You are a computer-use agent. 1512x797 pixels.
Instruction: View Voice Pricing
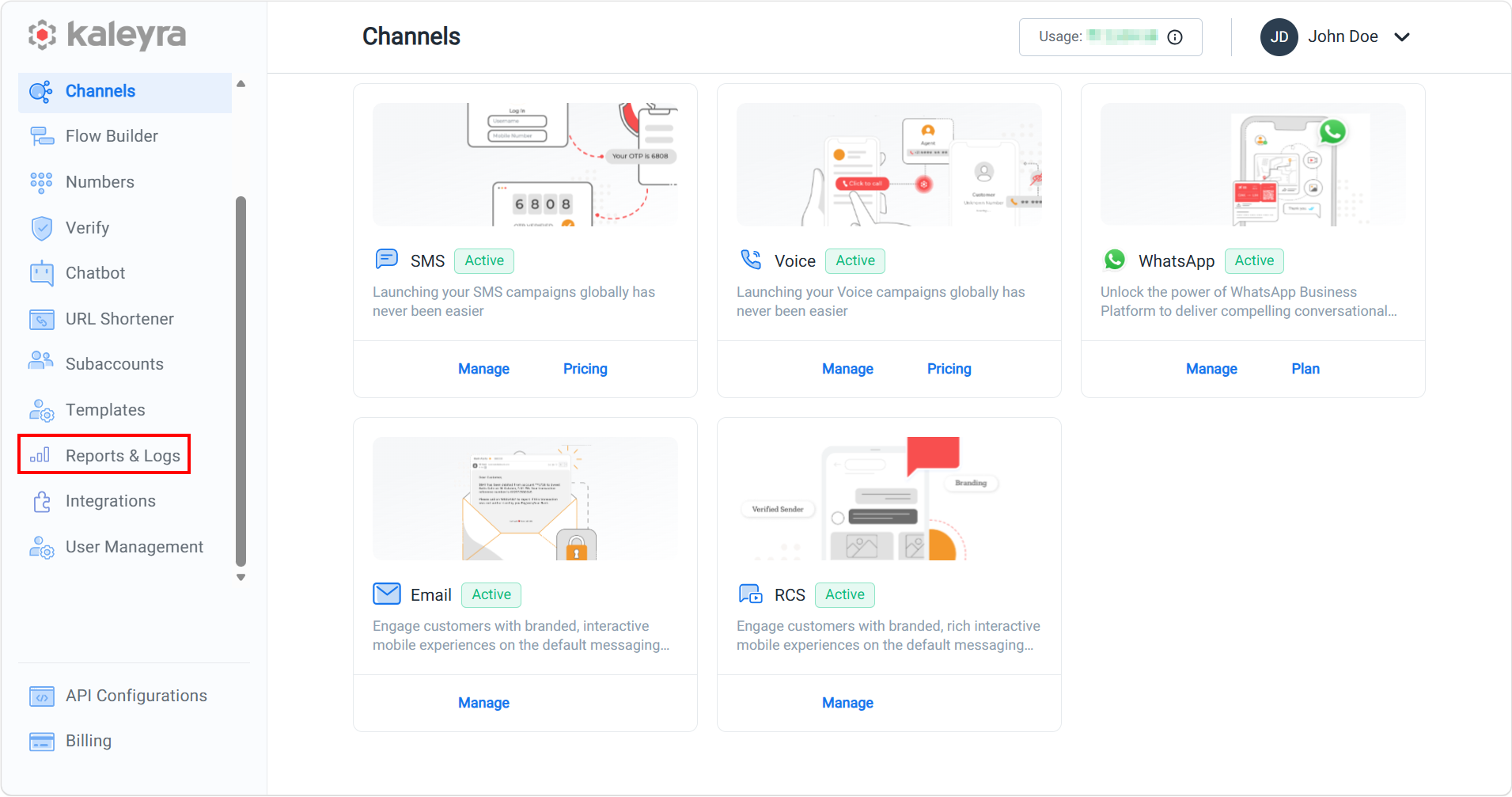[x=949, y=369]
